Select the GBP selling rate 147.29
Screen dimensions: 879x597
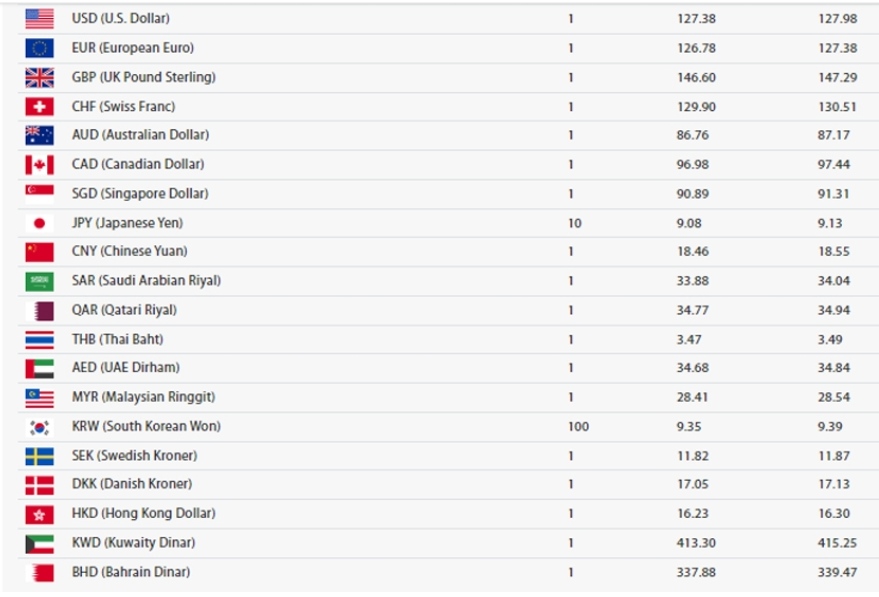[x=838, y=77]
